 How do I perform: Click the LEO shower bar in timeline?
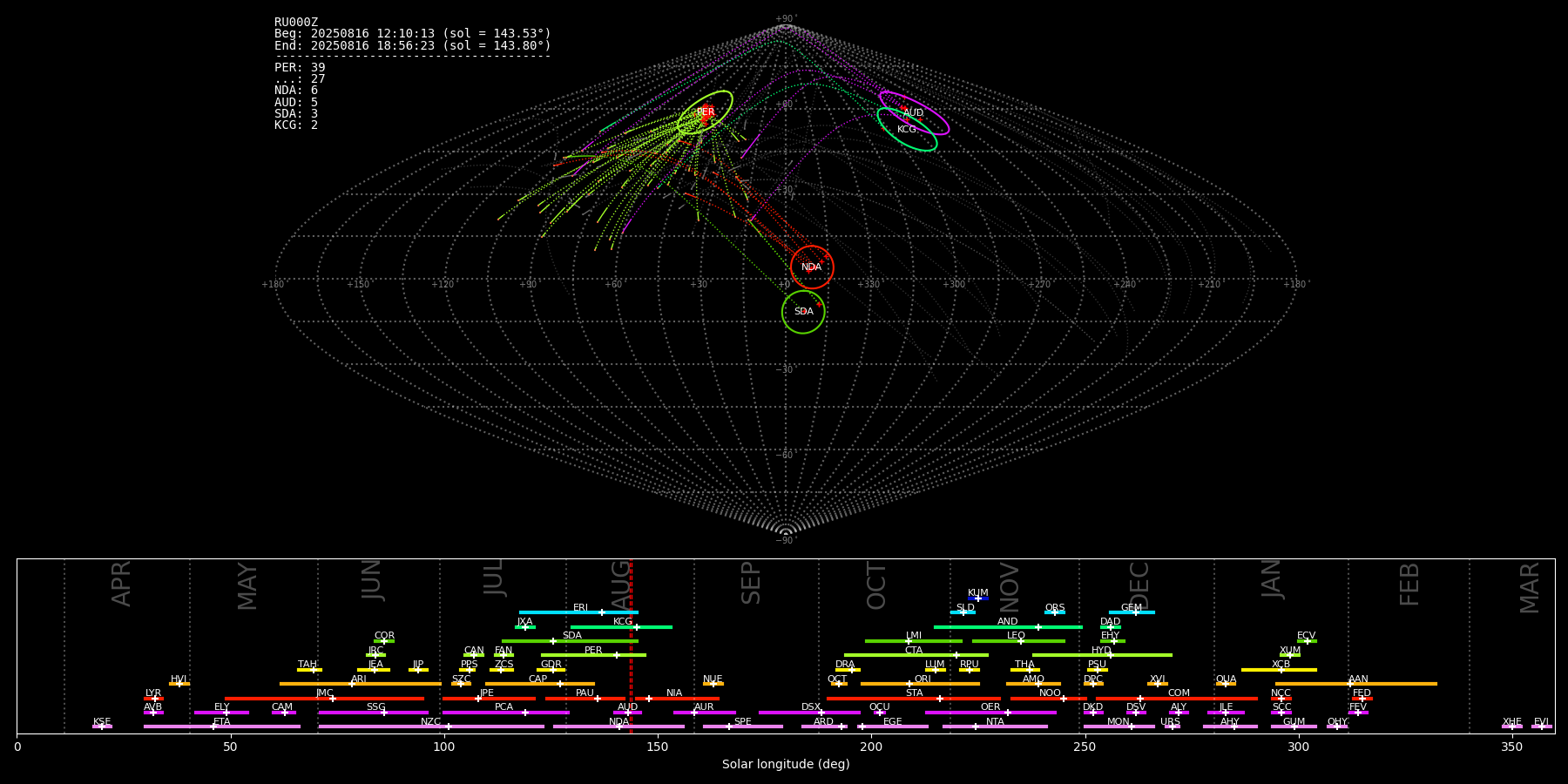tap(1018, 641)
